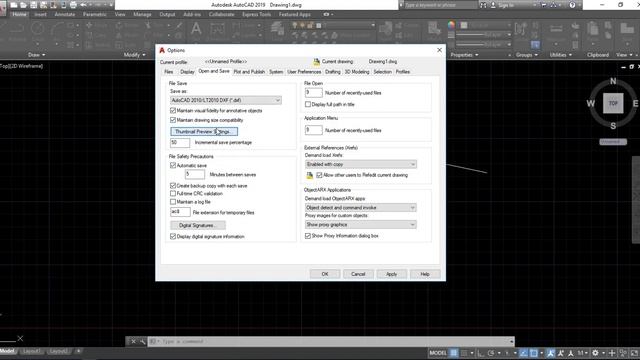The image size is (640, 360).
Task: Open Demand load ObjectARX apps dropdown
Action: point(361,208)
